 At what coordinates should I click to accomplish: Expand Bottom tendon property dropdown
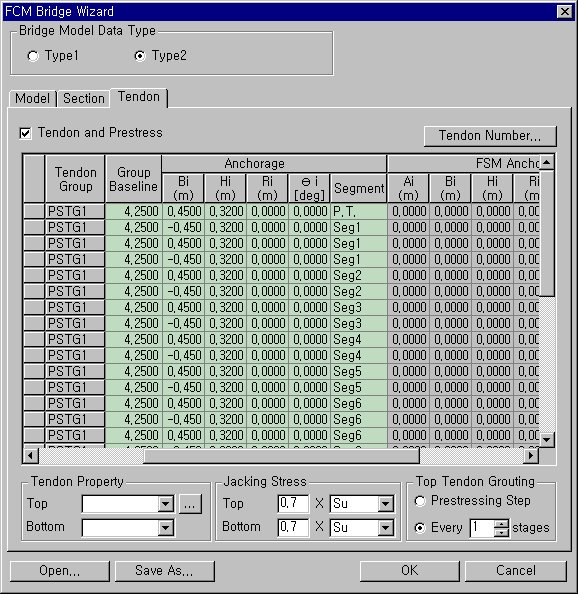pos(166,528)
